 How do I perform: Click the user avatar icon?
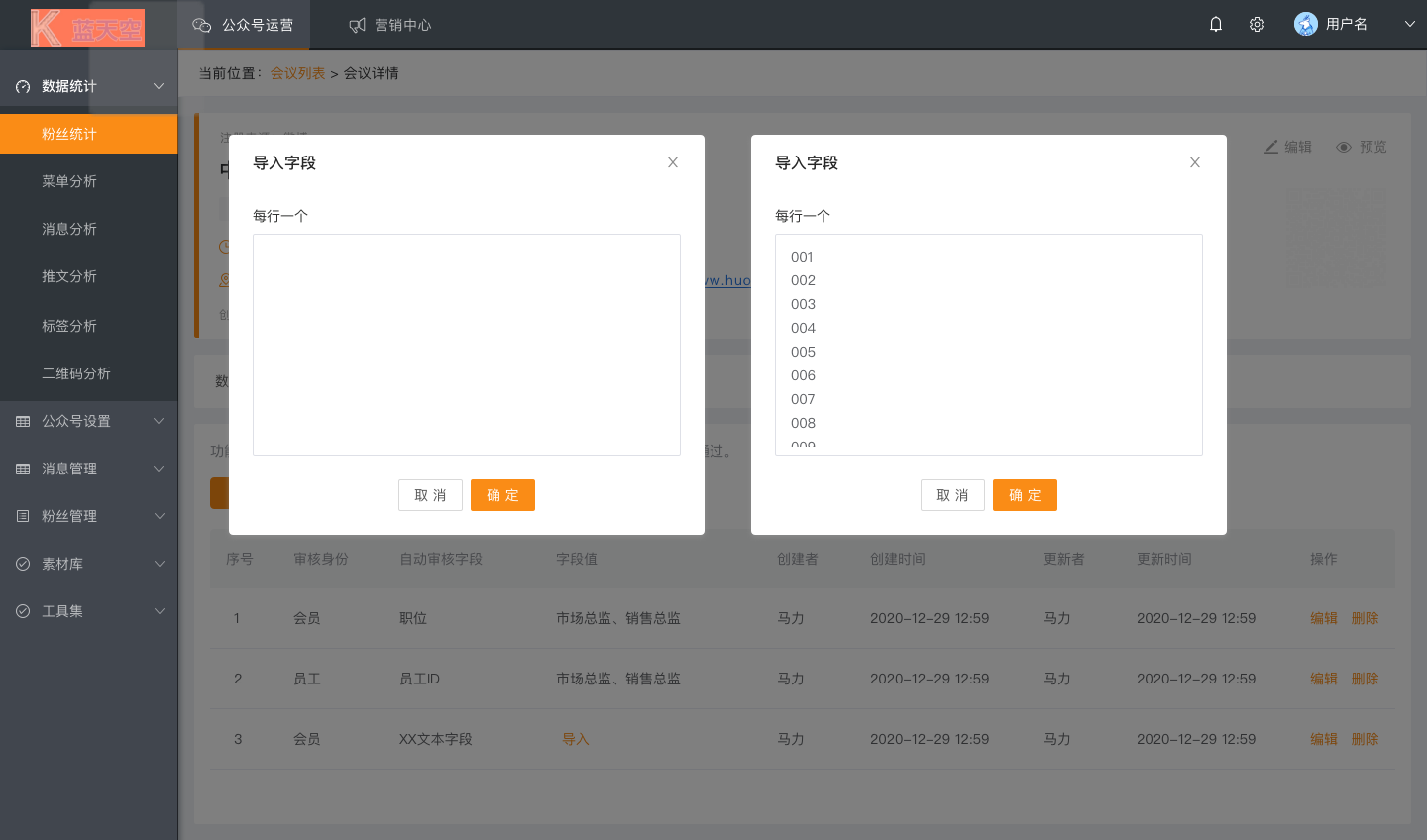pyautogui.click(x=1306, y=25)
